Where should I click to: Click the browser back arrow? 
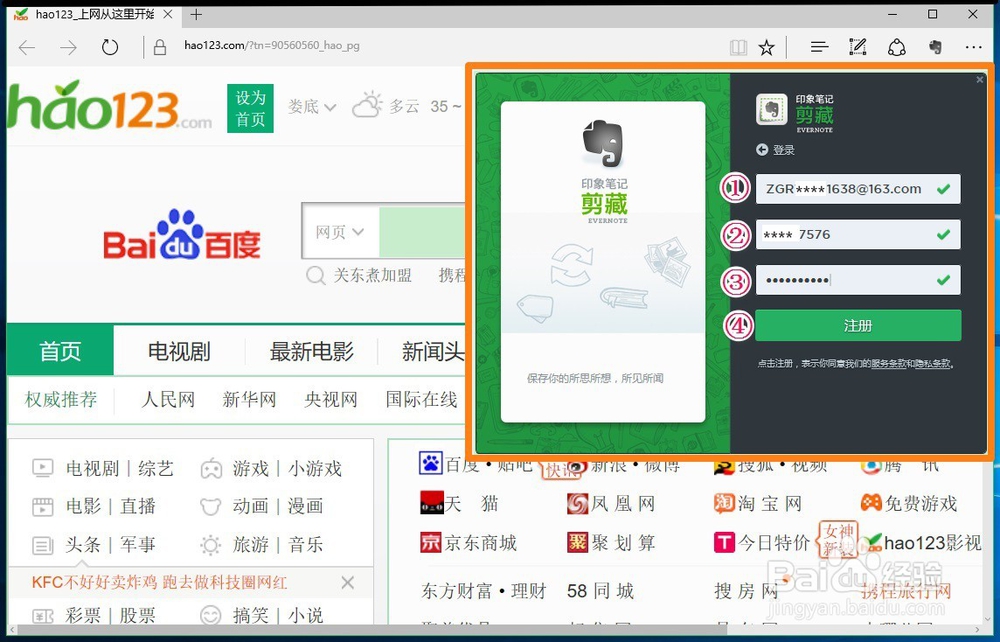click(27, 47)
